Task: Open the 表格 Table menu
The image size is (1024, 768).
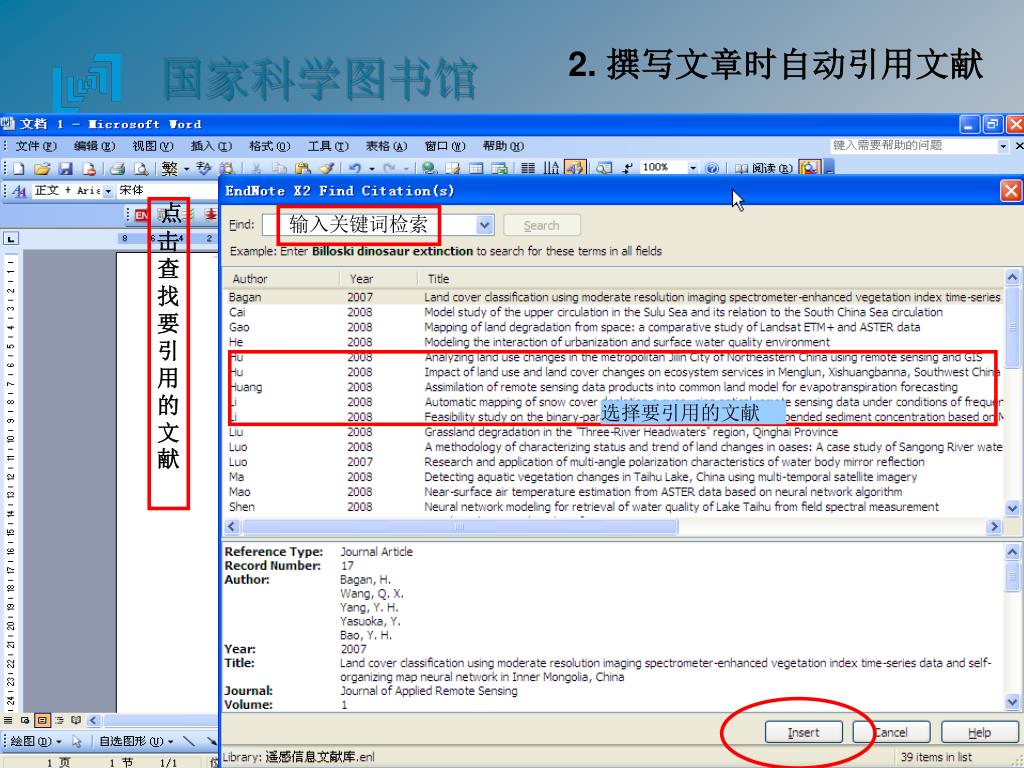Action: pyautogui.click(x=386, y=146)
